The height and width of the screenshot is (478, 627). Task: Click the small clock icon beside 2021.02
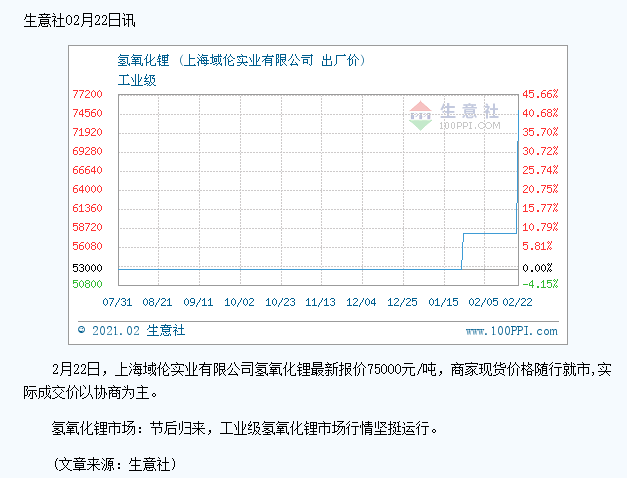pos(82,330)
